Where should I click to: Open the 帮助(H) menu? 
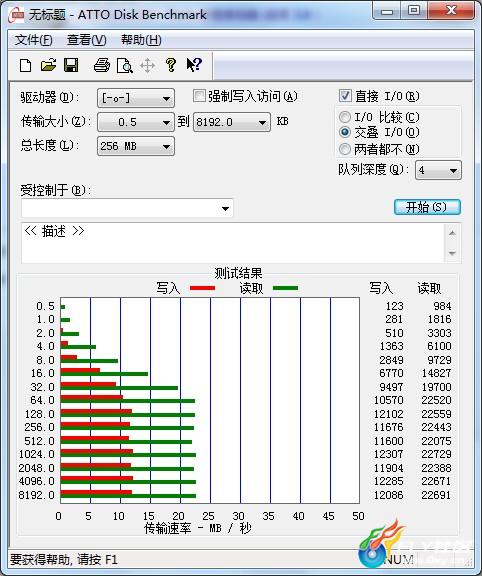pos(141,40)
